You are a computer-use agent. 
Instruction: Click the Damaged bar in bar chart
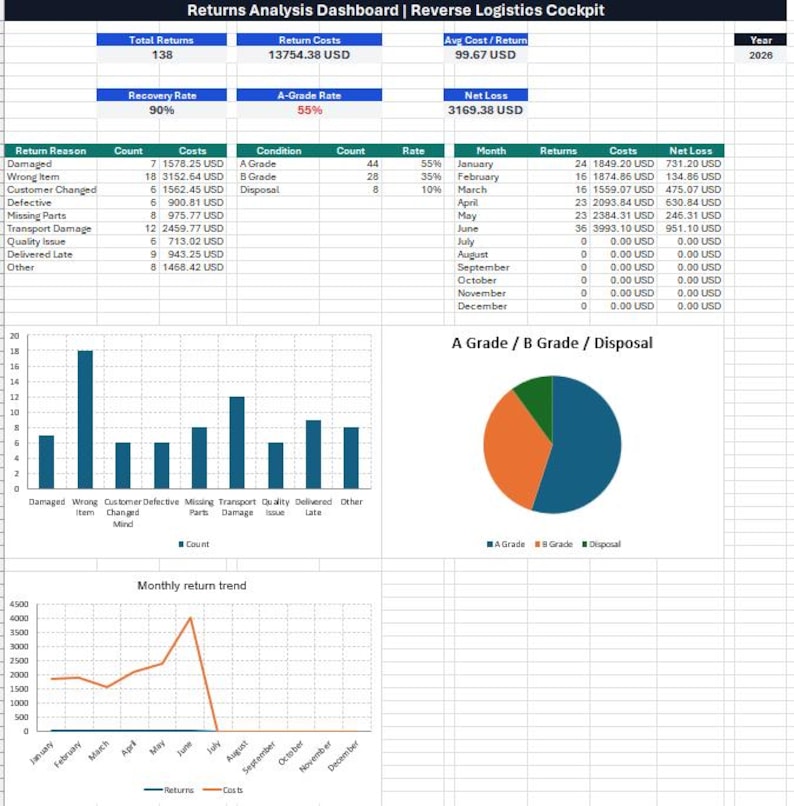(46, 462)
